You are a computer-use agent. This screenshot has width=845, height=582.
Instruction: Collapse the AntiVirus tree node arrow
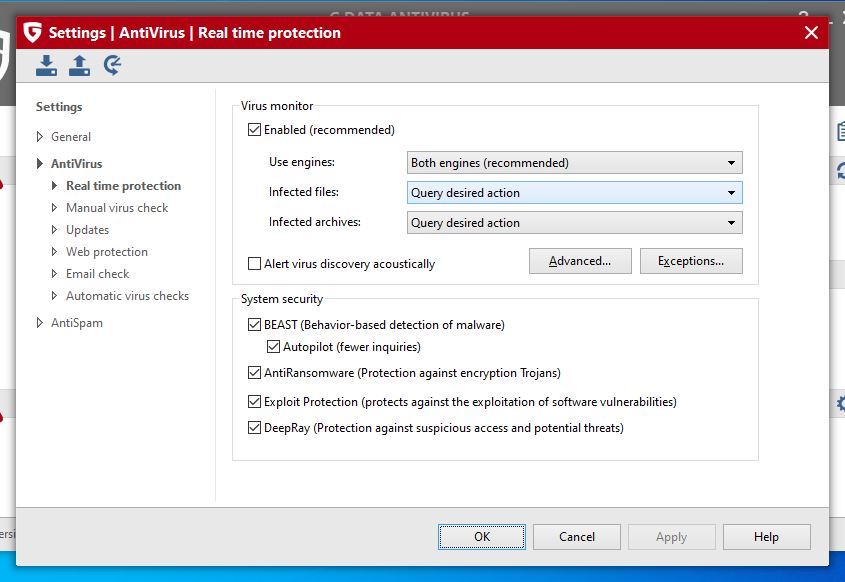point(39,163)
